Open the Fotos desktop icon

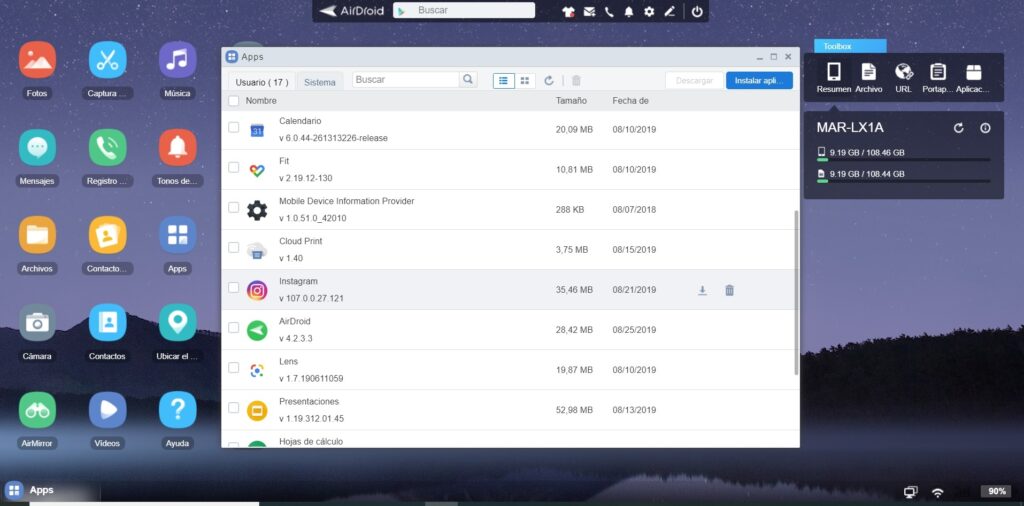coord(37,60)
